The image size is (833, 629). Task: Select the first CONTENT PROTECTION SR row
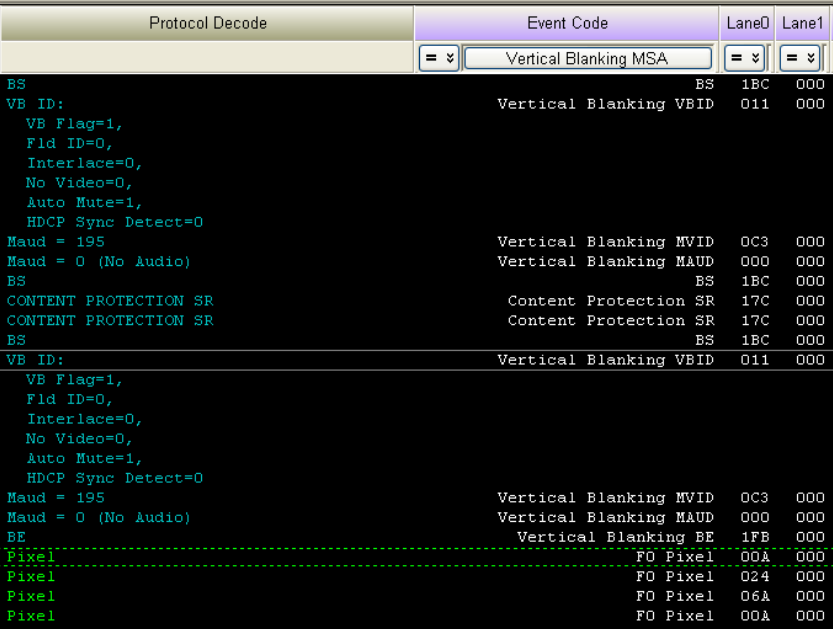(x=416, y=301)
